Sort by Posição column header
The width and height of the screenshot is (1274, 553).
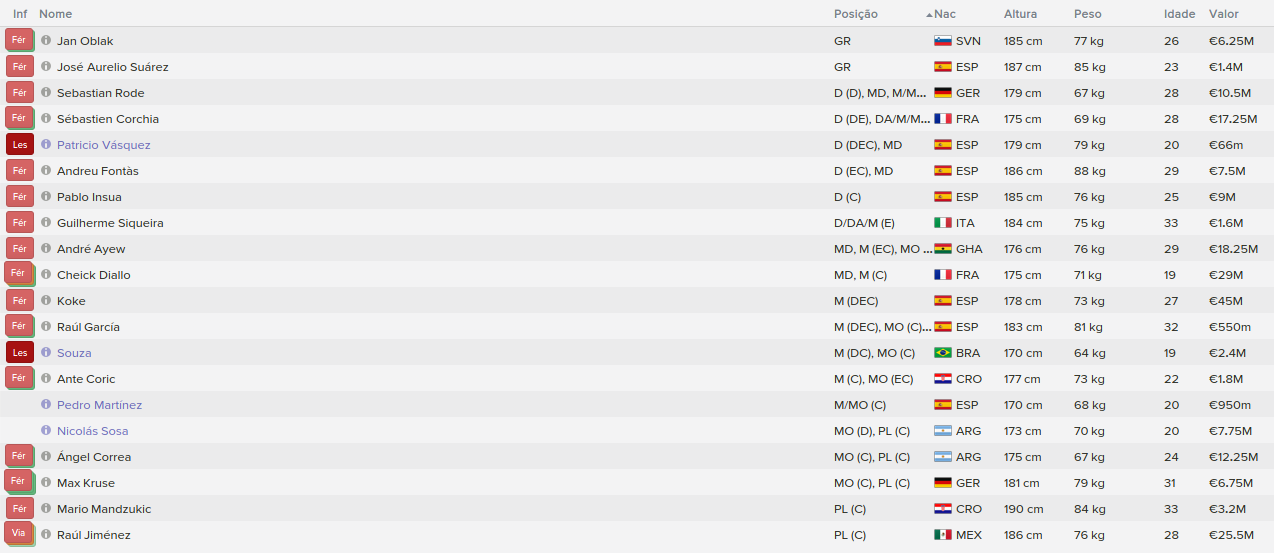point(855,14)
